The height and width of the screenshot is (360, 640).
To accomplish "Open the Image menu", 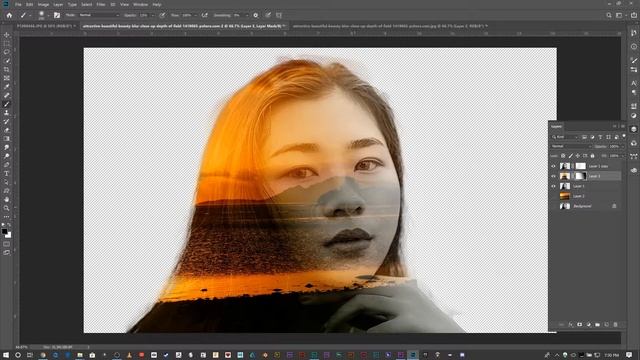I will [43, 4].
